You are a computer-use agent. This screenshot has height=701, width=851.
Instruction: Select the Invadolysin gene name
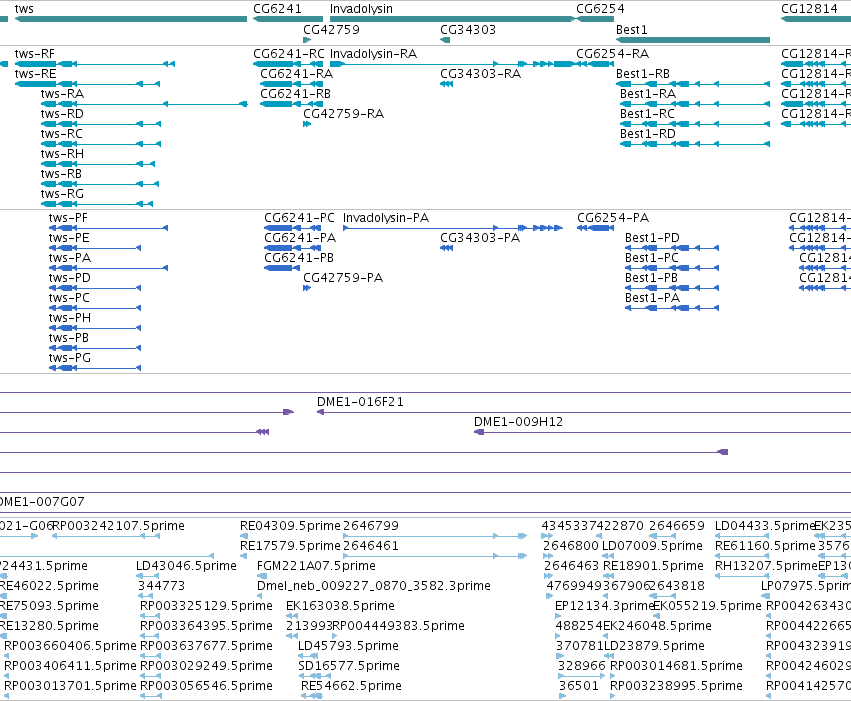coord(361,9)
